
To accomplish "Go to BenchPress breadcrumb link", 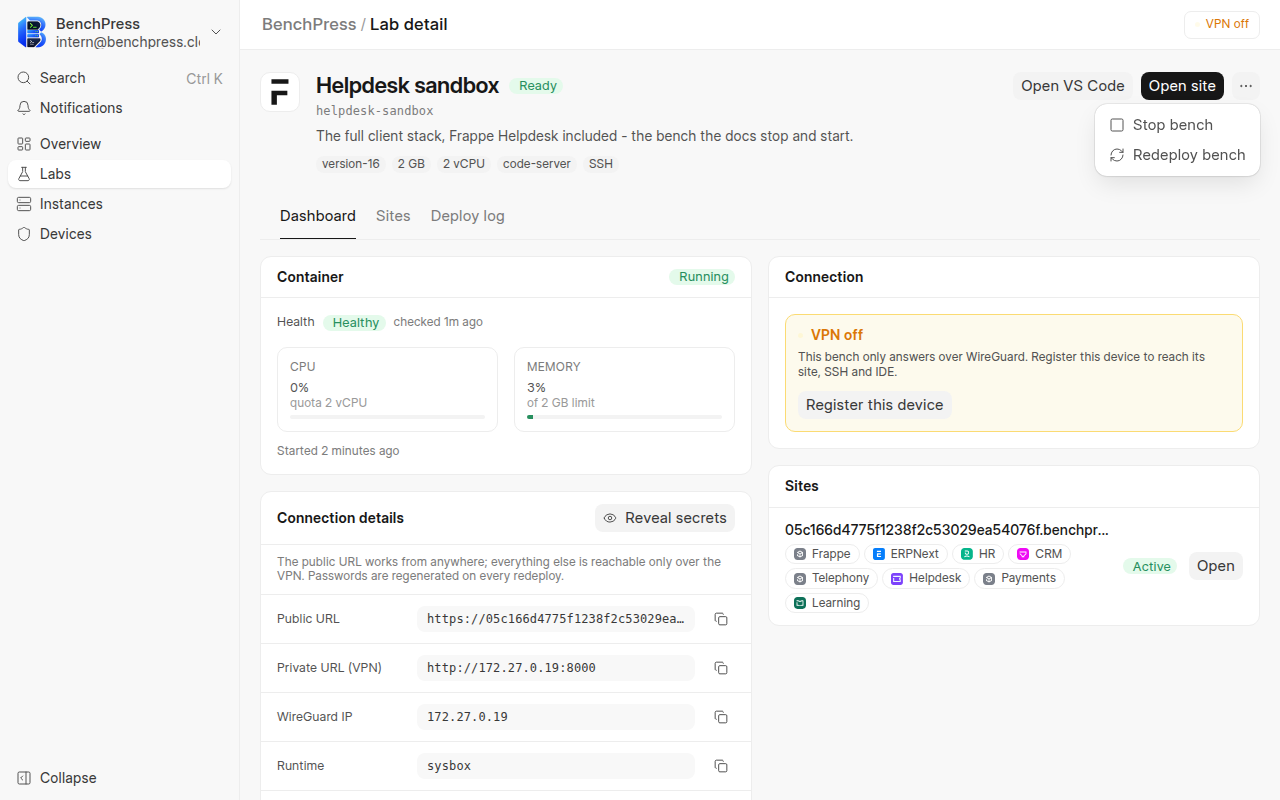I will 308,24.
